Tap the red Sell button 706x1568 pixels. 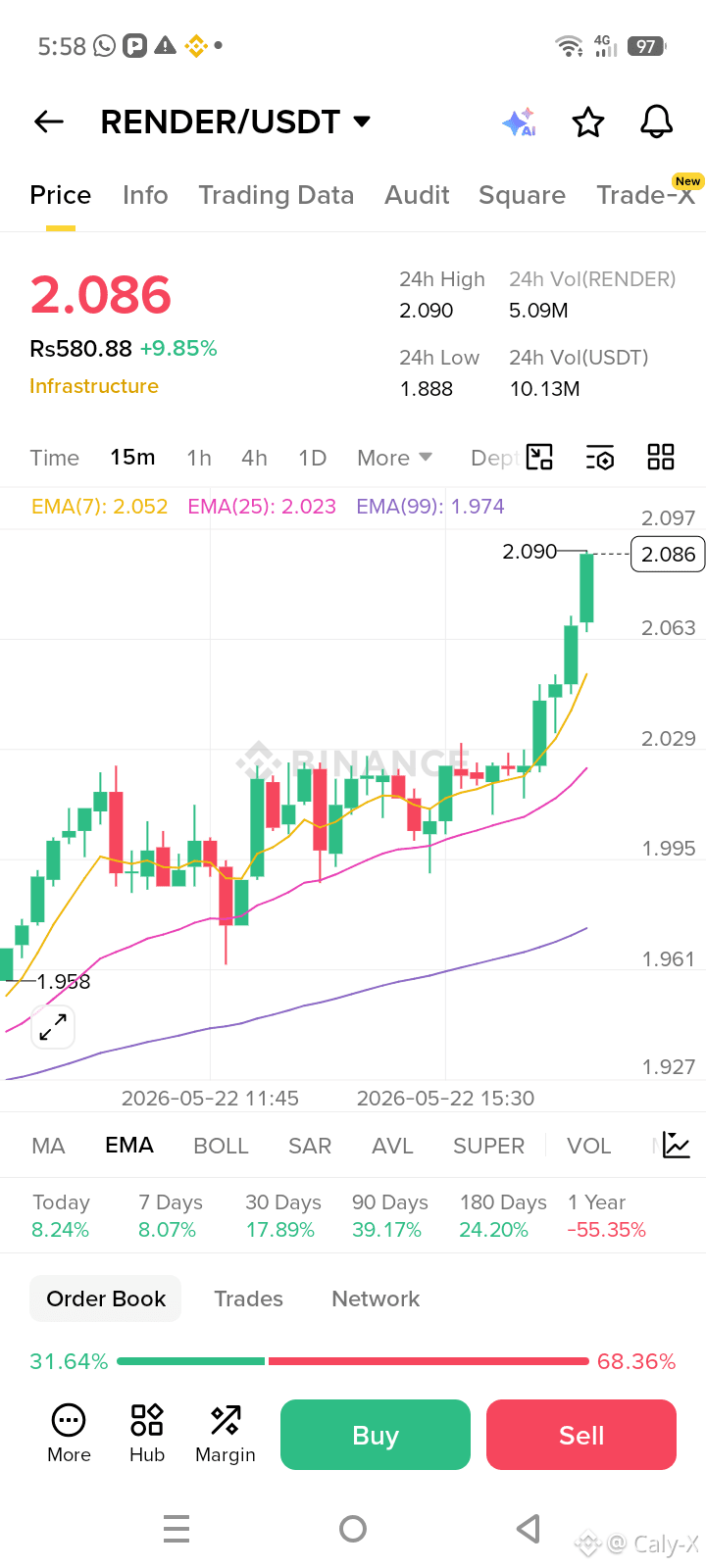pyautogui.click(x=581, y=1435)
